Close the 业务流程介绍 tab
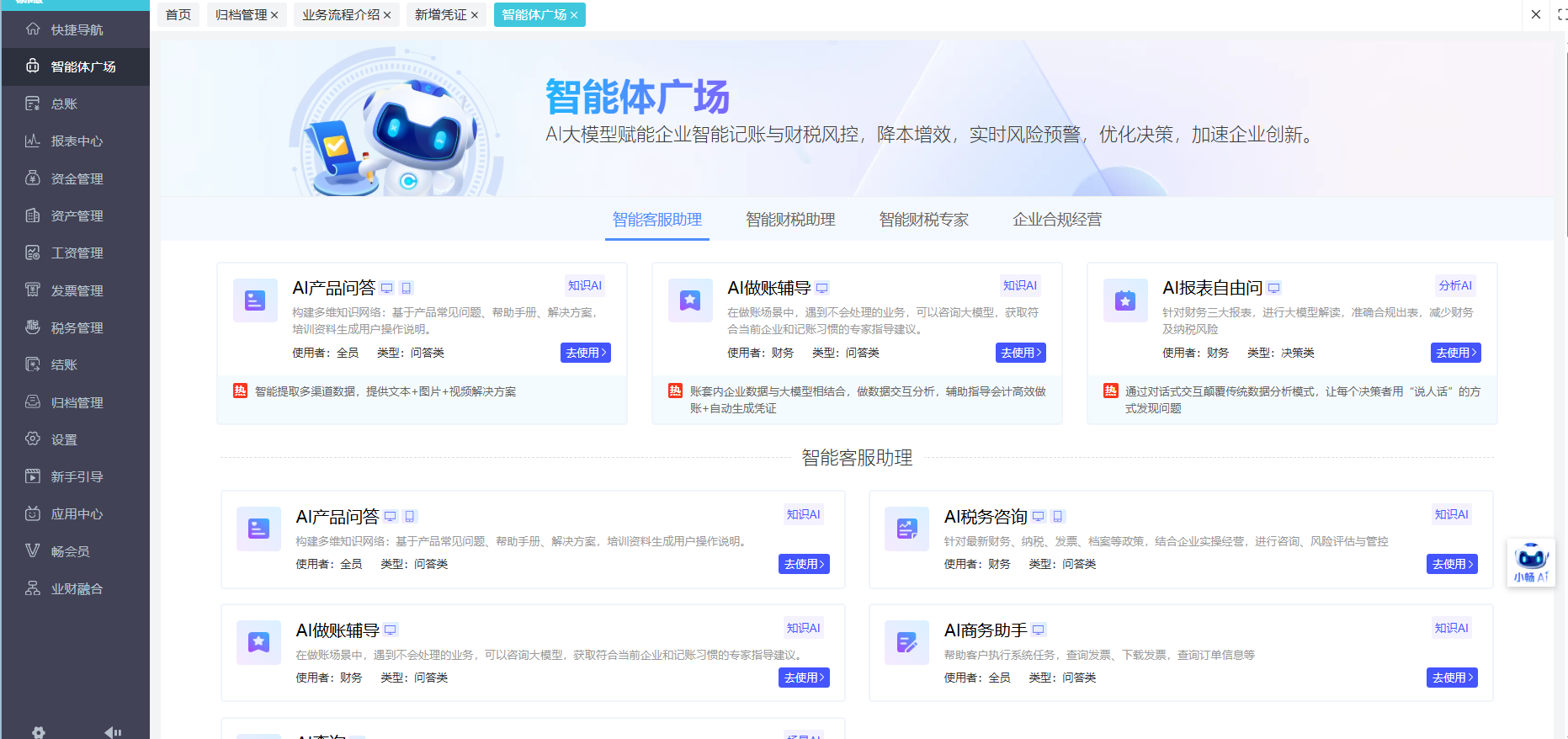 point(387,15)
